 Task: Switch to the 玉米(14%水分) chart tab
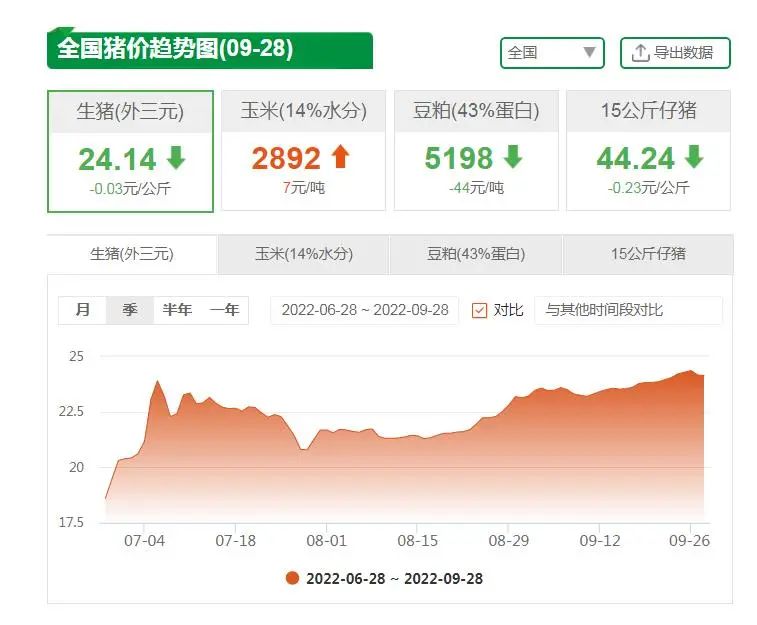pyautogui.click(x=304, y=254)
